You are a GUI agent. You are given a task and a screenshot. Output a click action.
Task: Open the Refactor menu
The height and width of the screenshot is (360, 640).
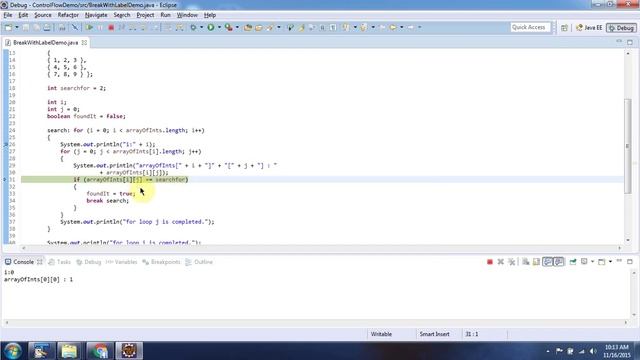(x=68, y=15)
